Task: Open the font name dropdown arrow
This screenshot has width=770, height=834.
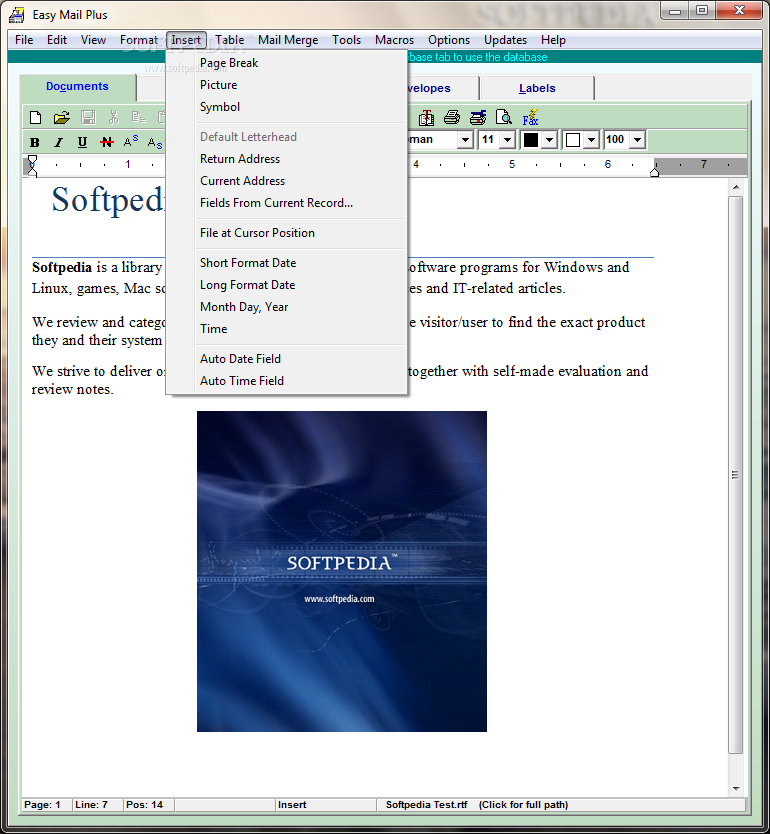Action: pos(465,140)
